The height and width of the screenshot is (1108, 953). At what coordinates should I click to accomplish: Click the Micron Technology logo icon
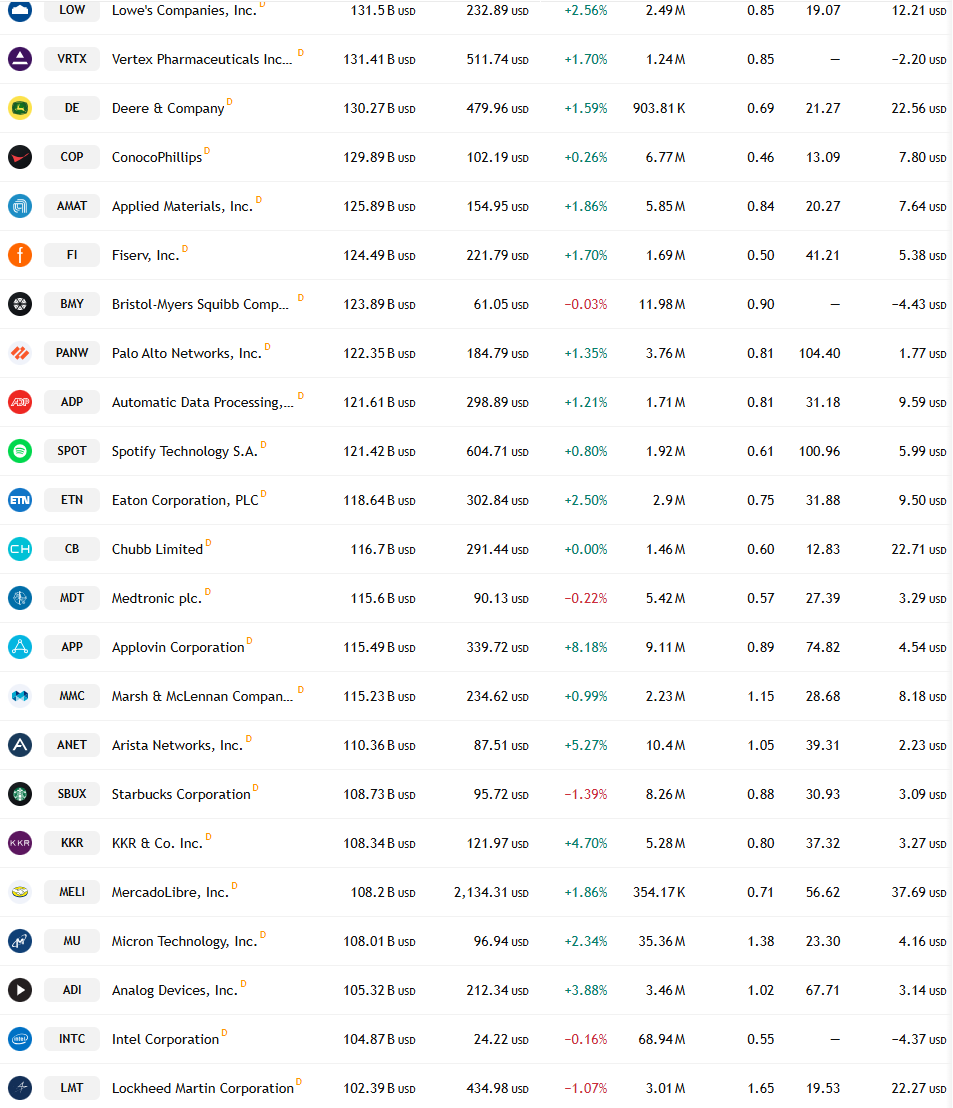tap(20, 941)
